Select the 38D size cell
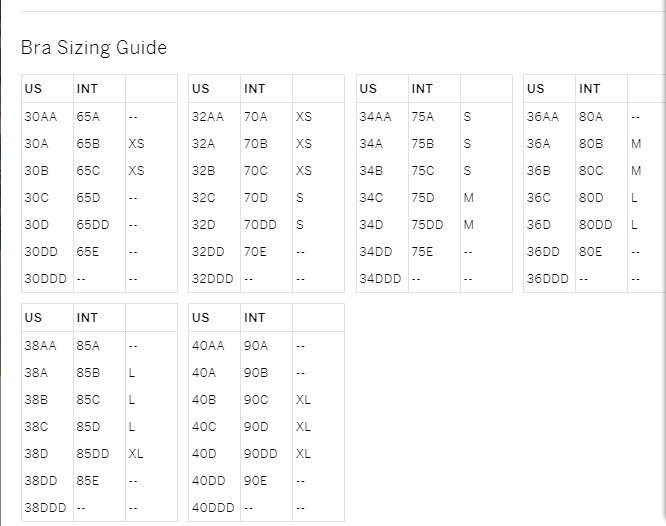The width and height of the screenshot is (666, 526). click(36, 453)
